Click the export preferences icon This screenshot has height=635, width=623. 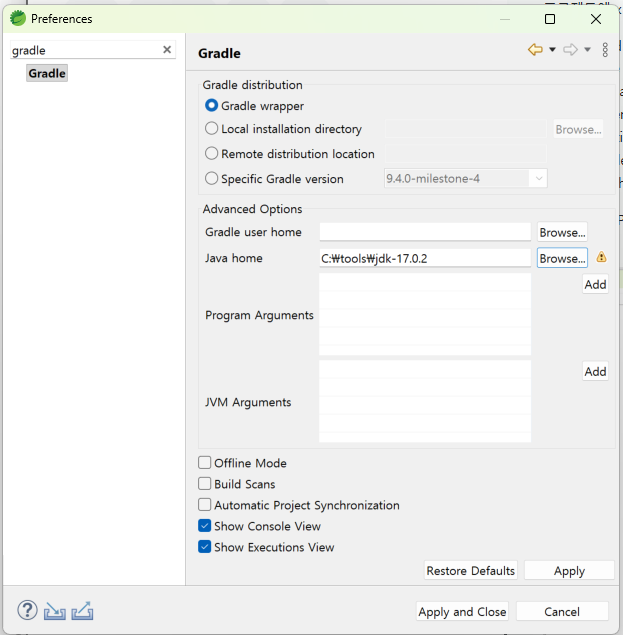82,610
